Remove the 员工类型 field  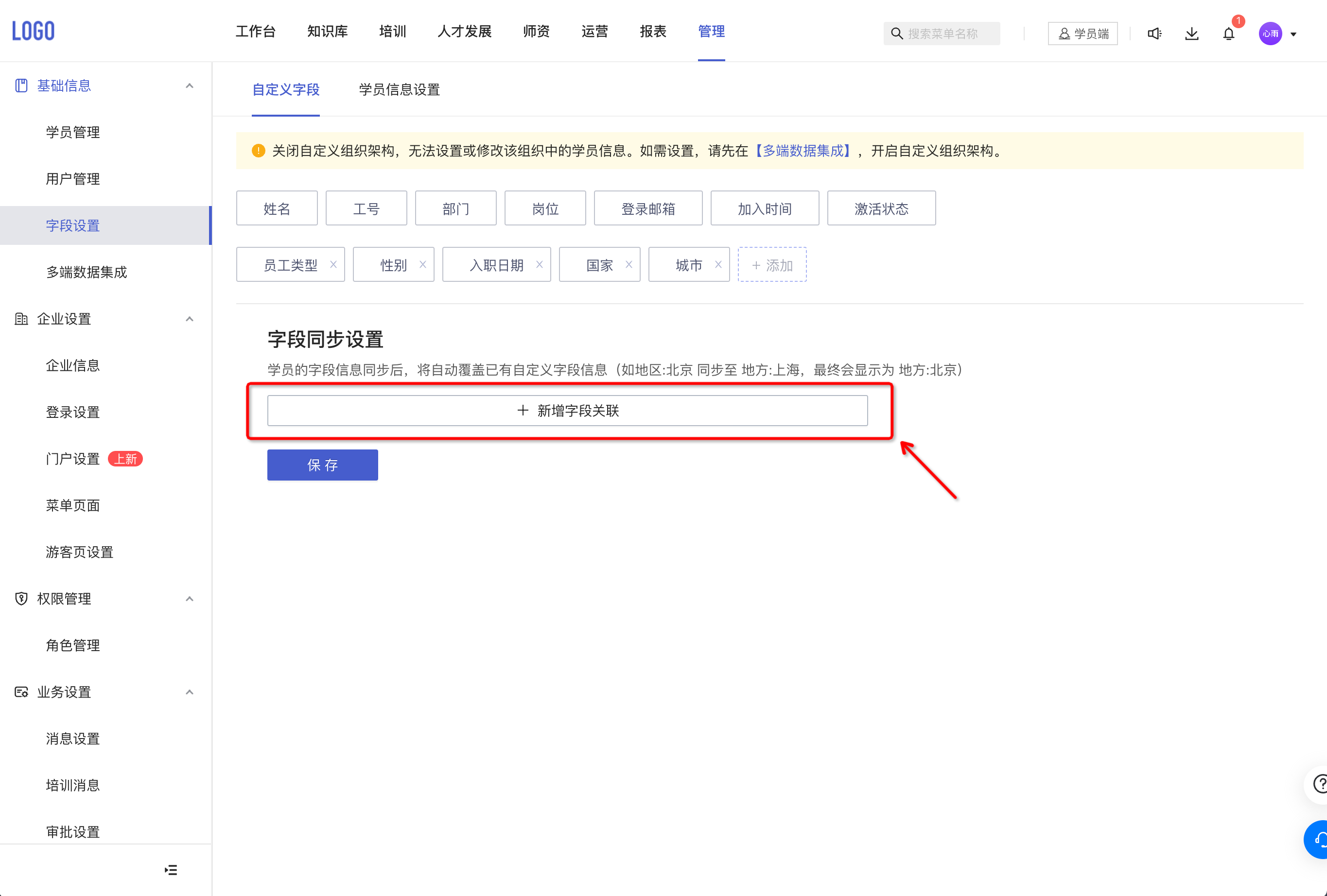click(333, 264)
